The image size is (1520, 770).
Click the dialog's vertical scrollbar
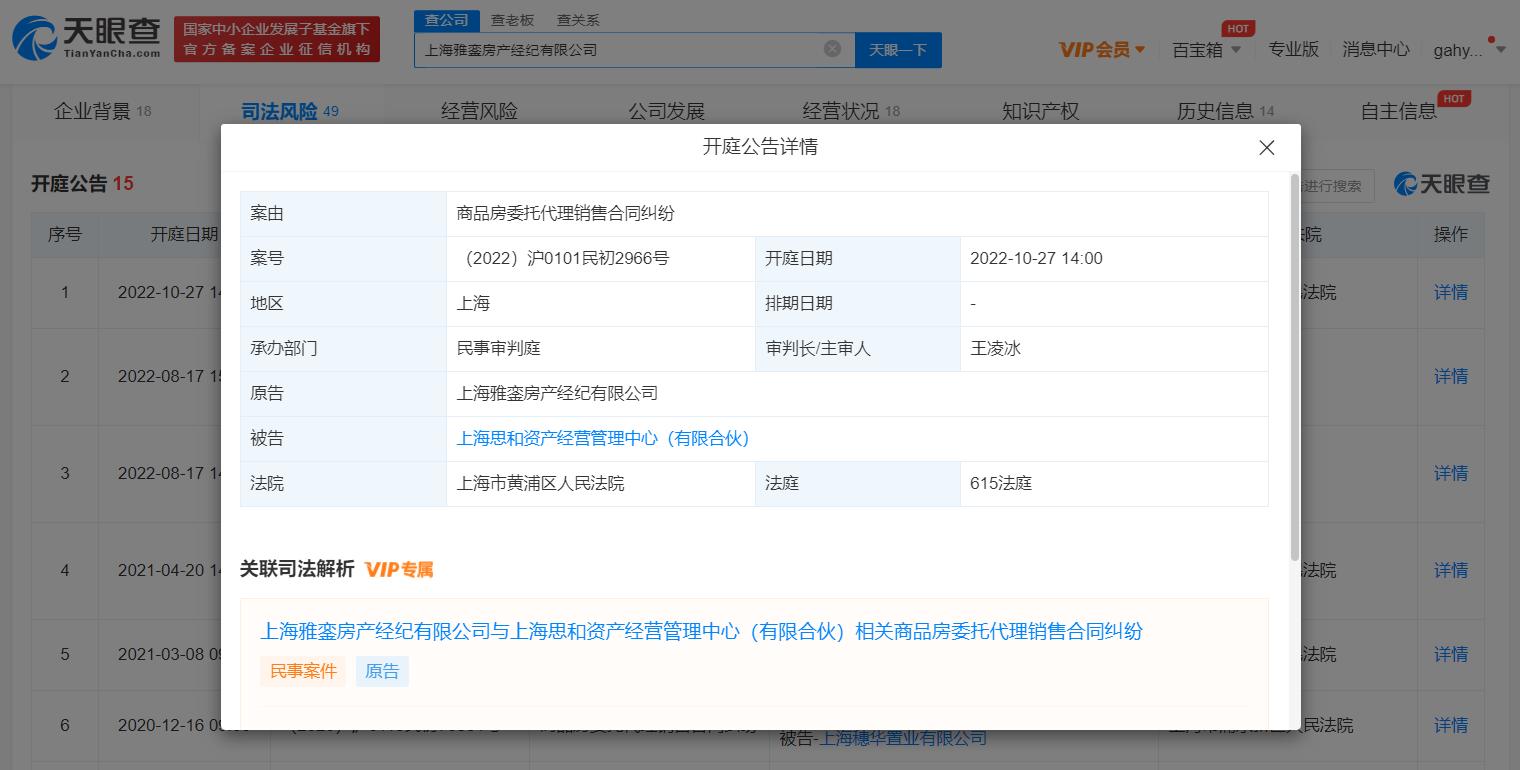[x=1295, y=365]
